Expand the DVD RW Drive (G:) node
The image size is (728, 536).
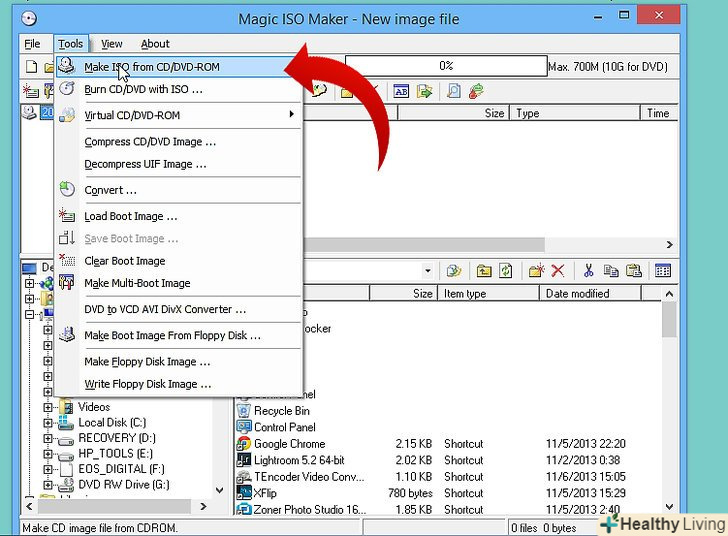47,484
